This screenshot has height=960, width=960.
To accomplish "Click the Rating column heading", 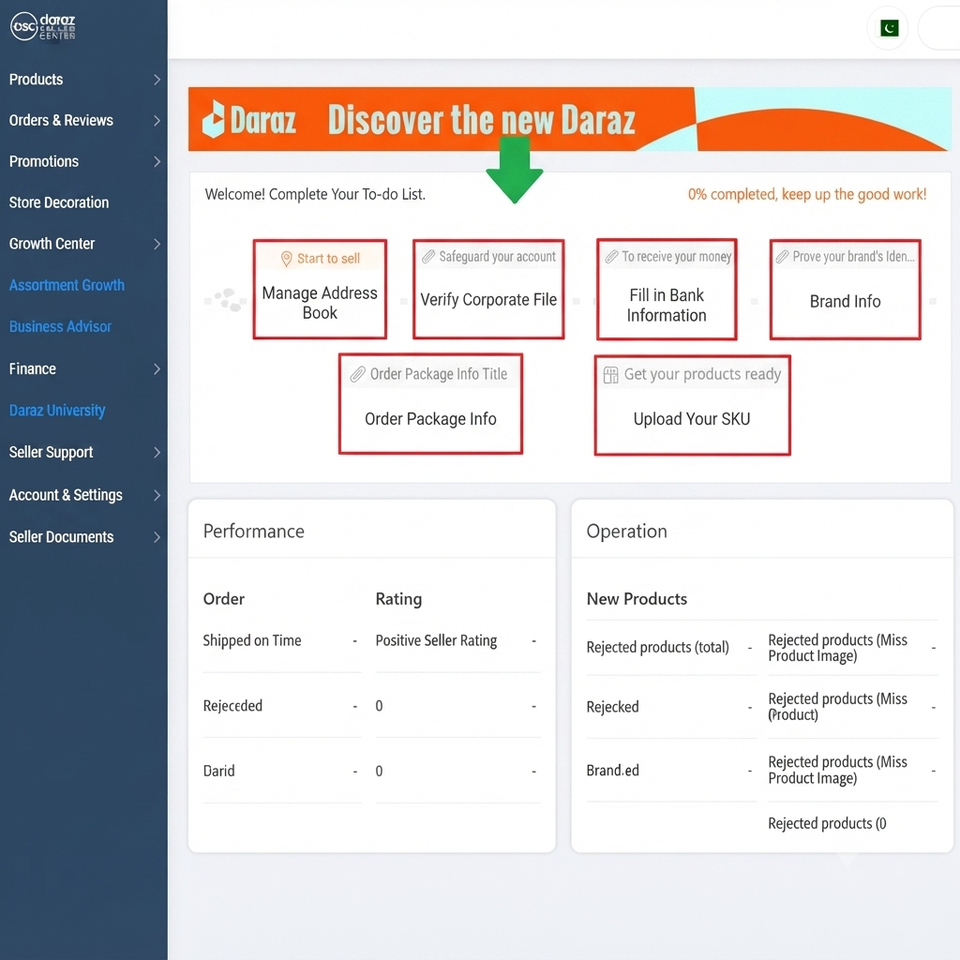I will (399, 599).
